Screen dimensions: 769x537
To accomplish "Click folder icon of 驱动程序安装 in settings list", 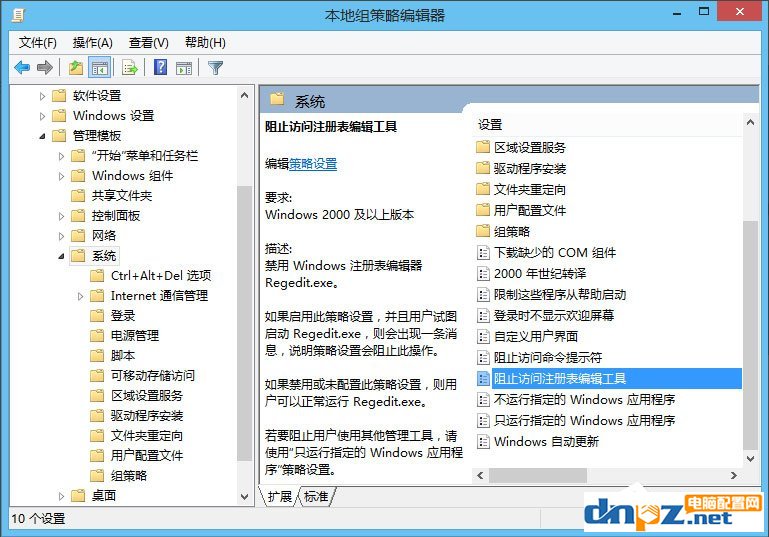I will [483, 168].
